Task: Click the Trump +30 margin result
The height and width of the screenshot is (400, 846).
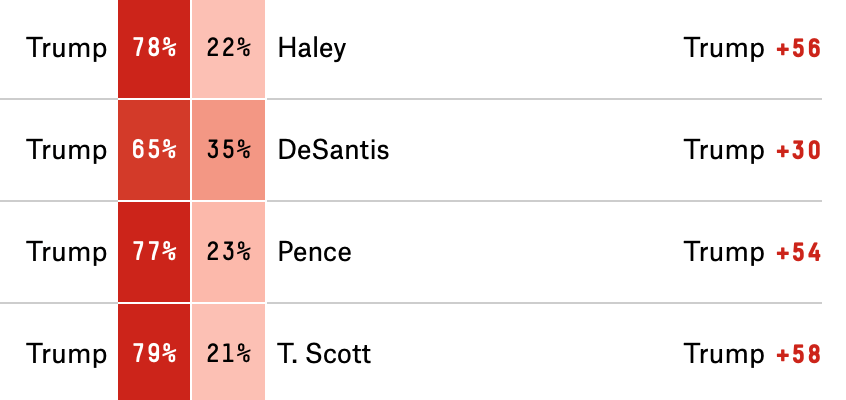Action: (752, 150)
